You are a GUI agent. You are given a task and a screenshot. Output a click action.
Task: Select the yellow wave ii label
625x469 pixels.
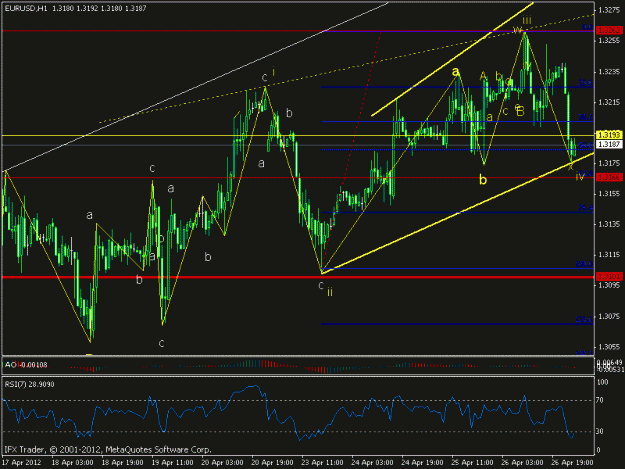(330, 292)
